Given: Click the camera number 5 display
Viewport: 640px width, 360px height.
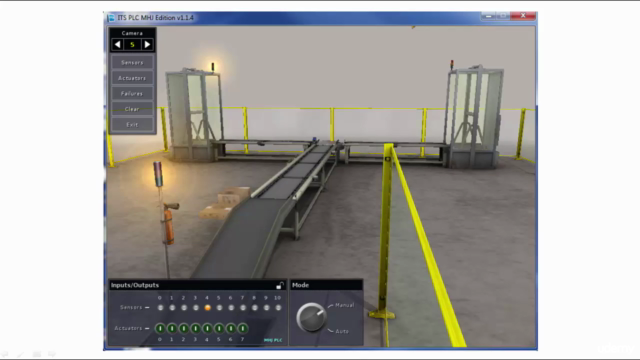Looking at the screenshot, I should click(132, 44).
